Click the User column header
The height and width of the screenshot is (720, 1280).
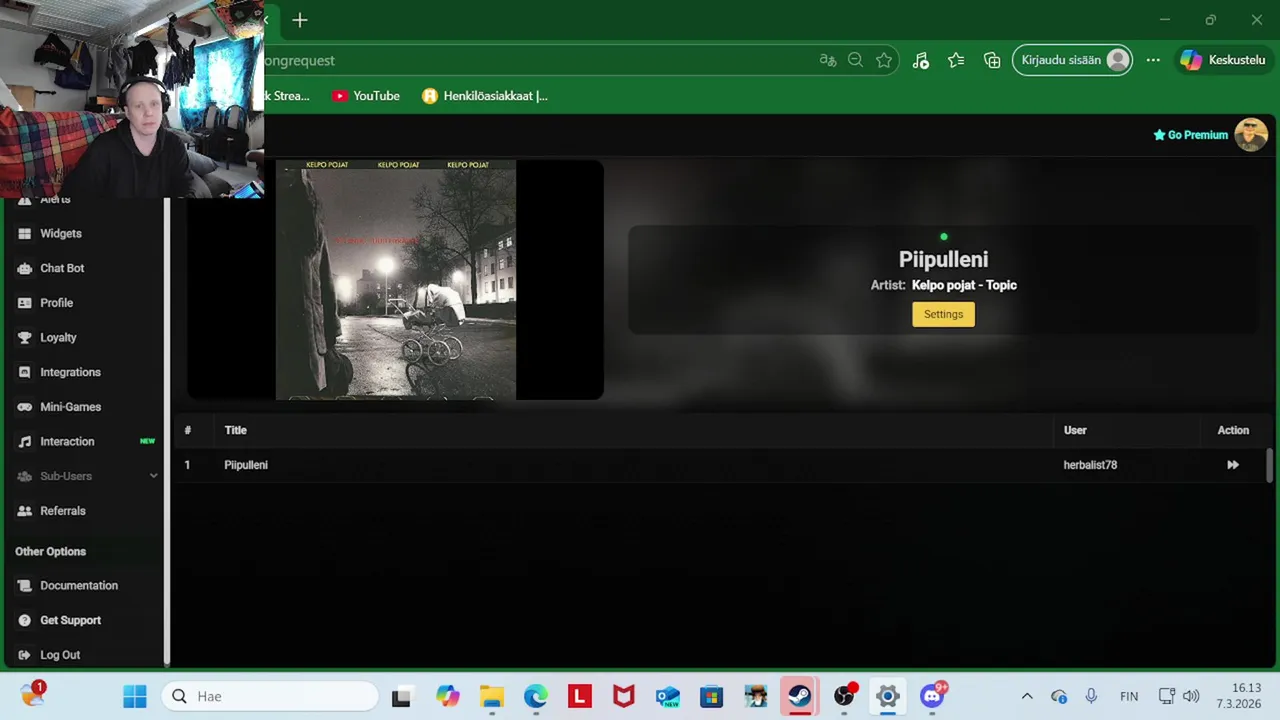coord(1075,430)
